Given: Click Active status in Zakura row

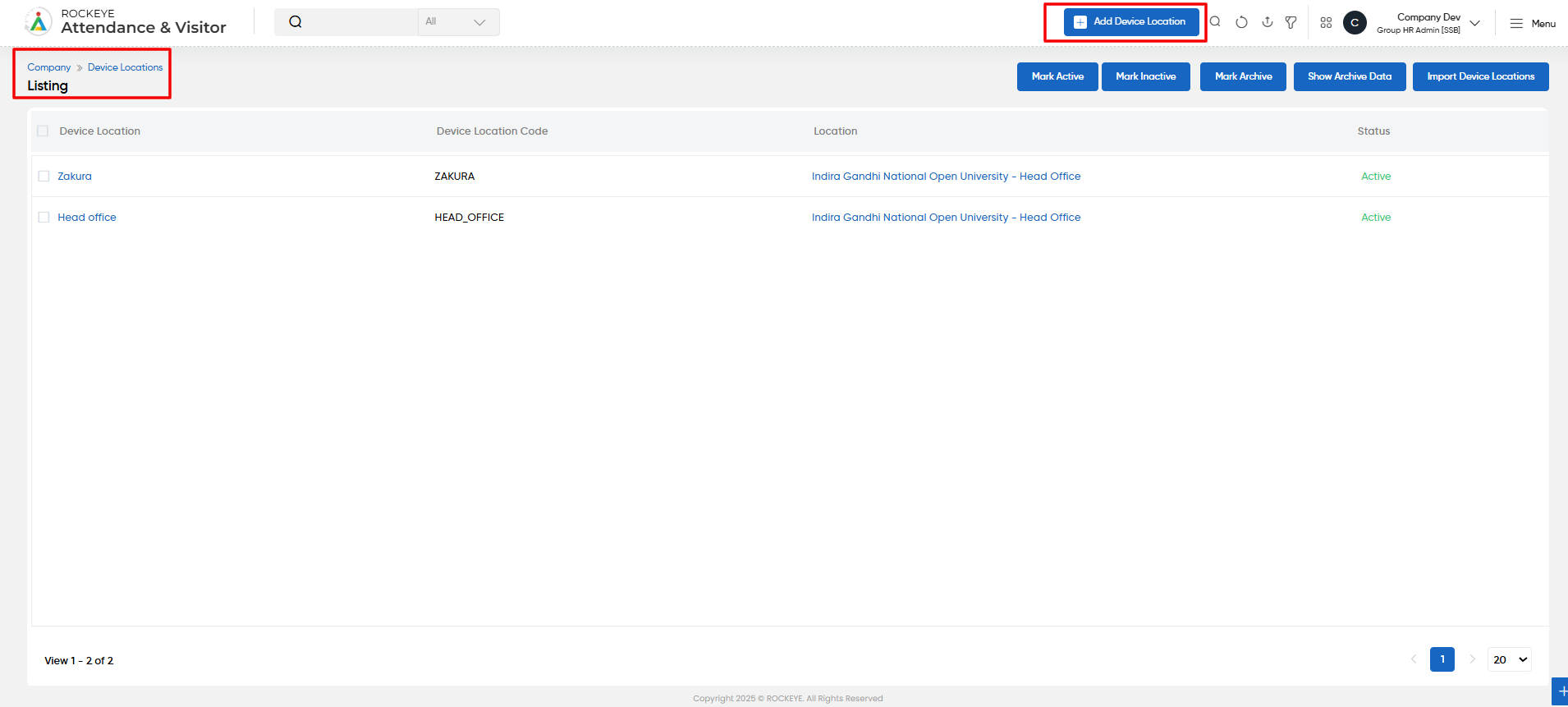Looking at the screenshot, I should (x=1376, y=176).
